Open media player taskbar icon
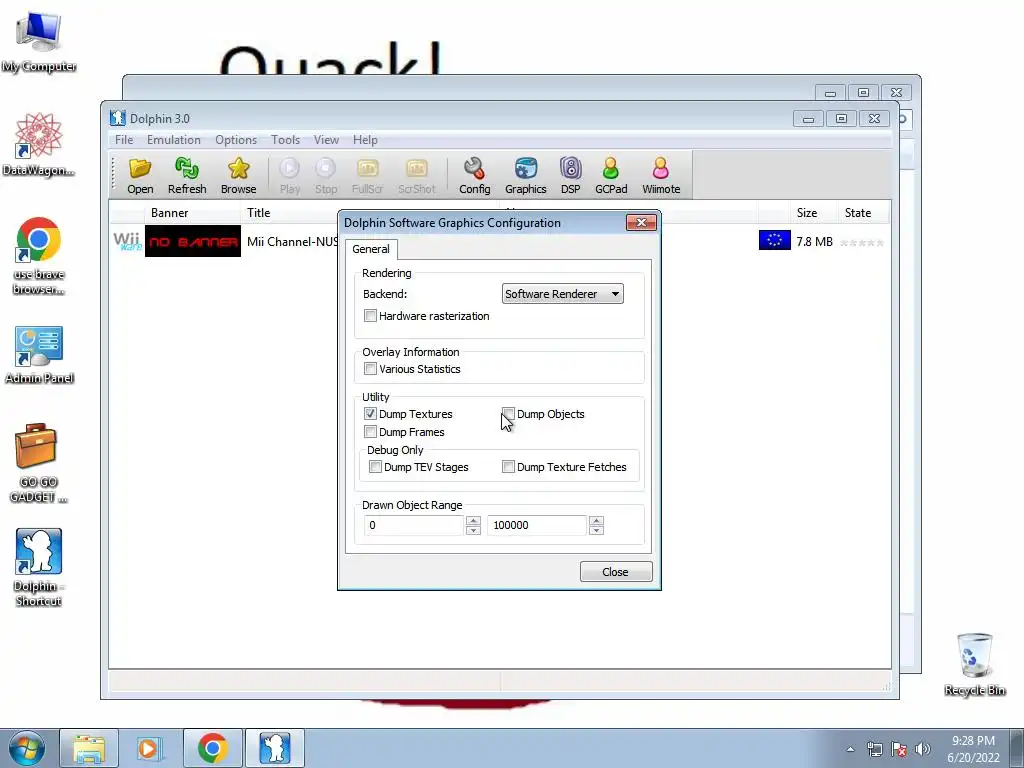Viewport: 1024px width, 768px height. pos(148,748)
